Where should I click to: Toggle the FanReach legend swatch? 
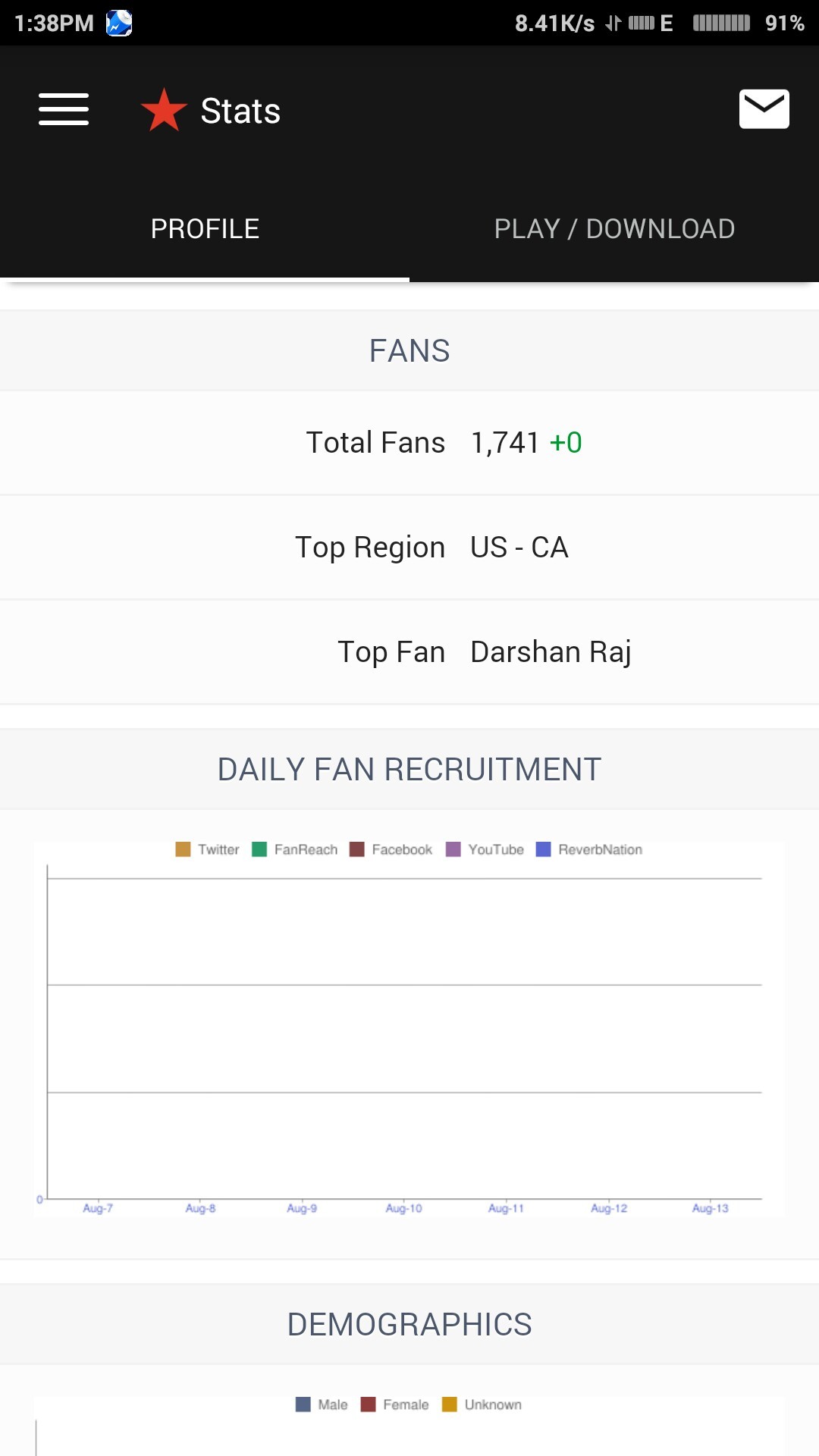tap(259, 849)
